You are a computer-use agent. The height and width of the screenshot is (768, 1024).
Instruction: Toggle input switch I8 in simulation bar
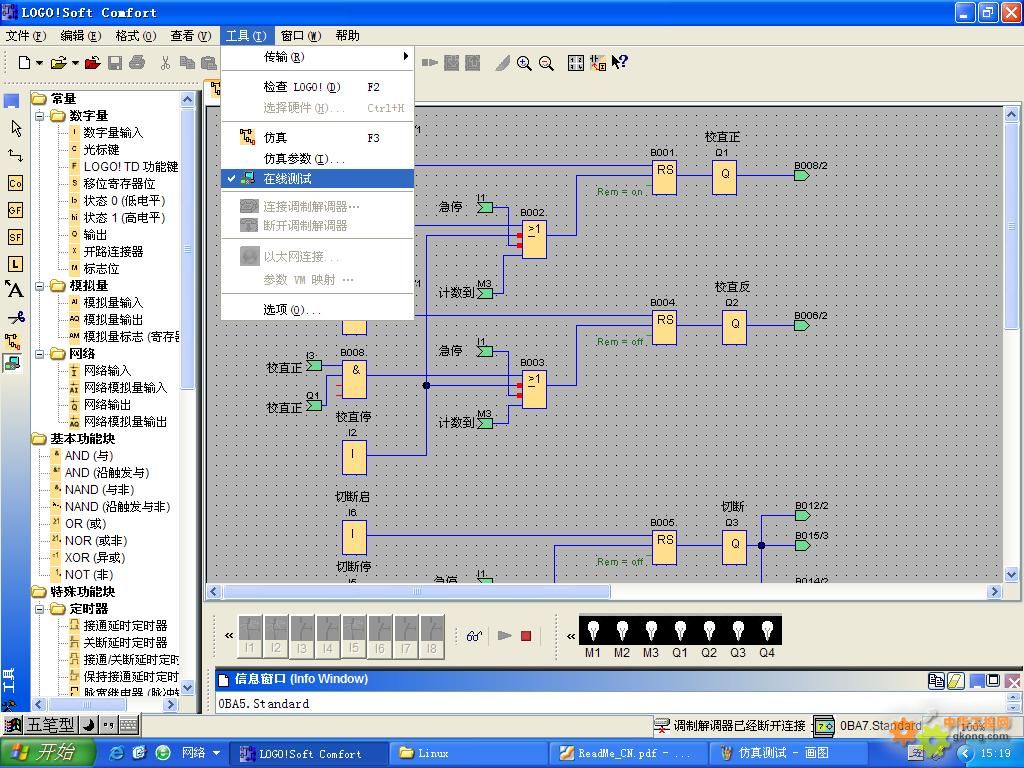tap(432, 635)
